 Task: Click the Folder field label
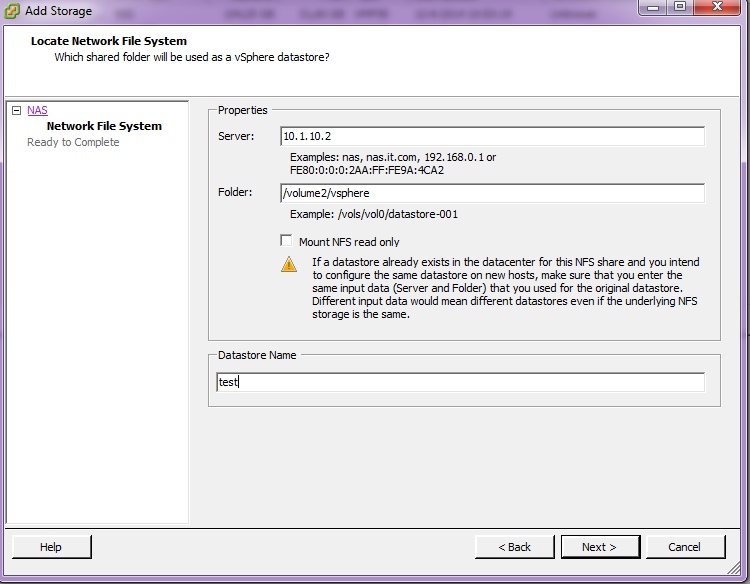235,192
